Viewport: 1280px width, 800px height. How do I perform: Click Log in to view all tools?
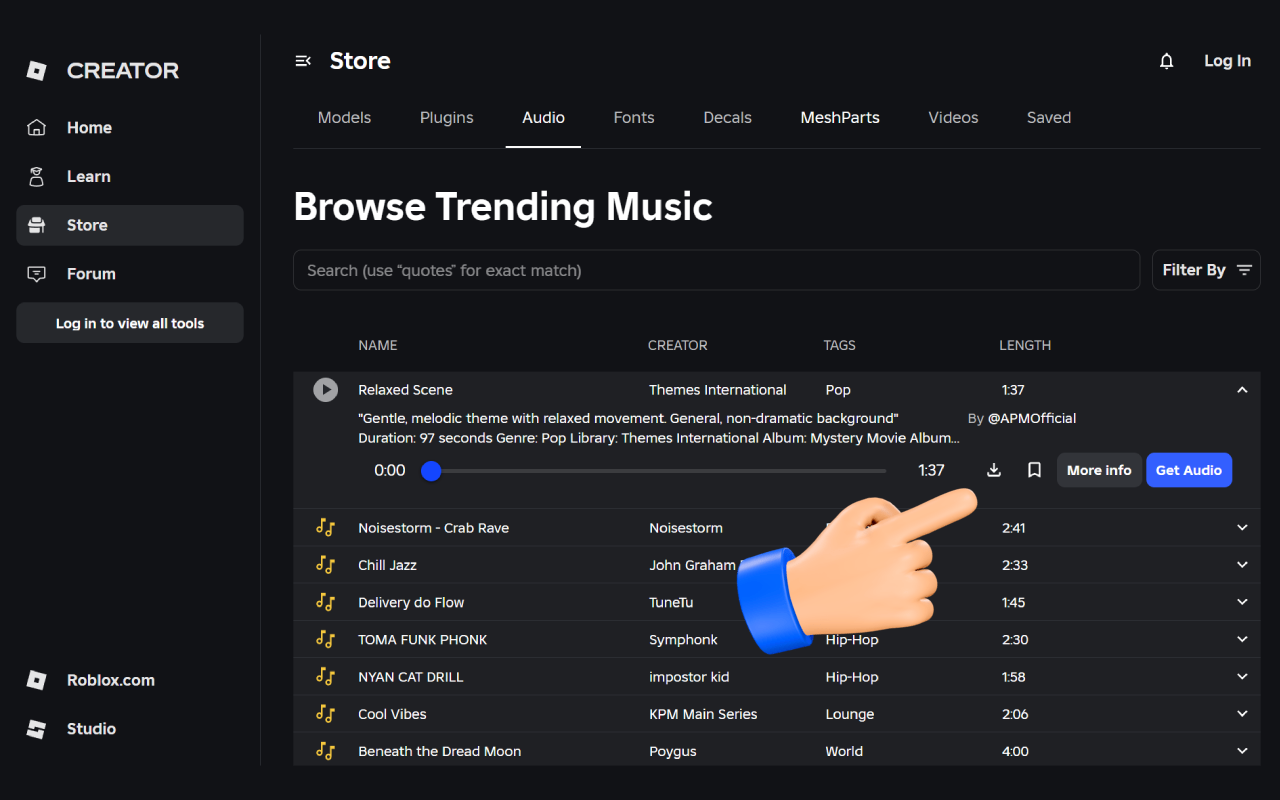(x=130, y=323)
